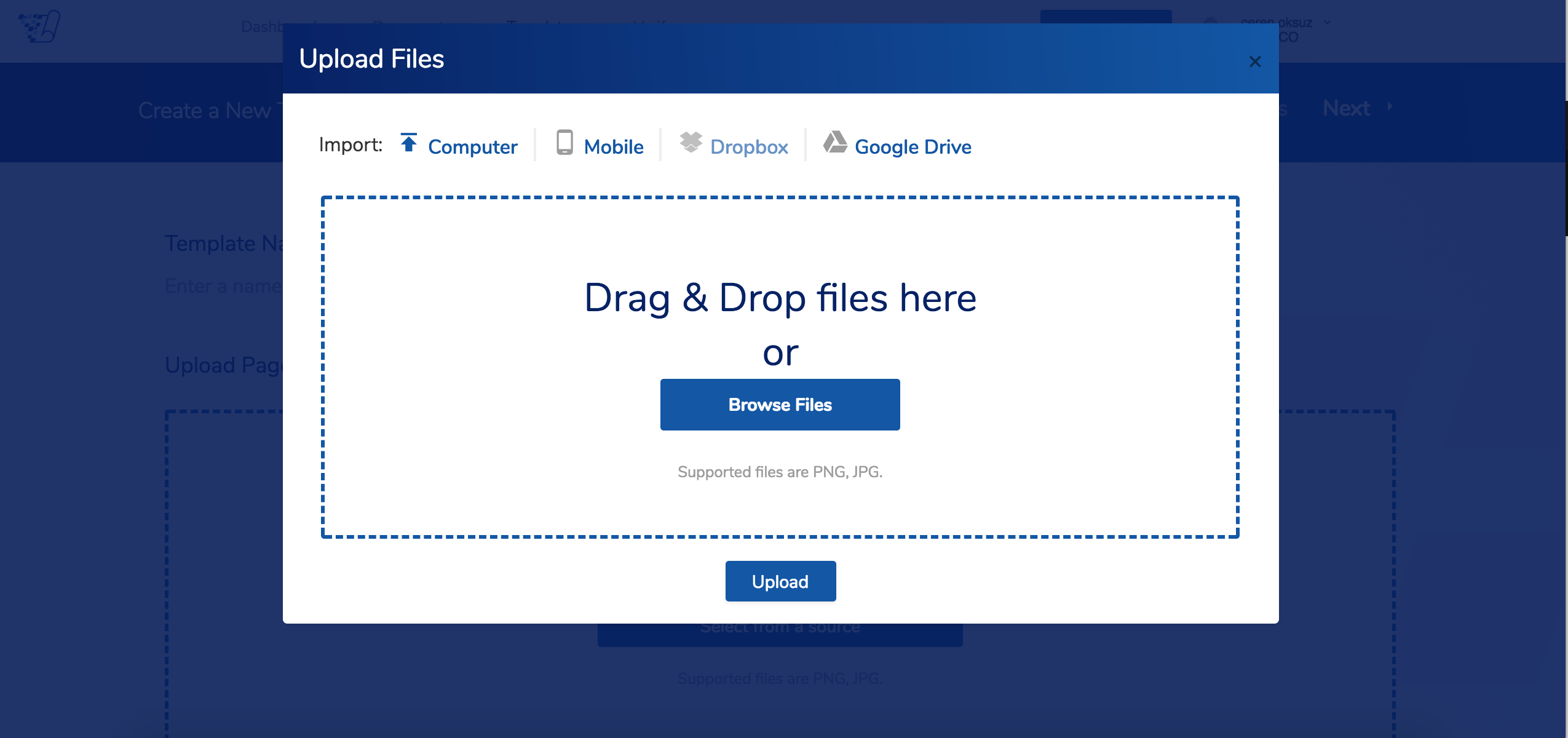Screen dimensions: 1568x738
Task: Expand the ceren oksuz account dropdown chevron
Action: tap(1327, 22)
